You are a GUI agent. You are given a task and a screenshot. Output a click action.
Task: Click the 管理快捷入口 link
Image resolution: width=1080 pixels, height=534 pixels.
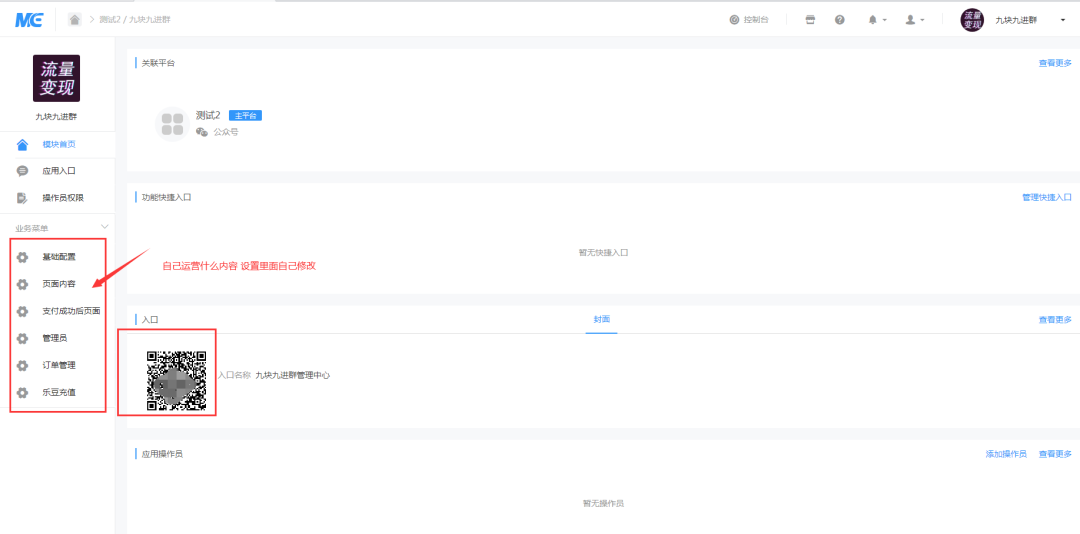tap(1047, 197)
